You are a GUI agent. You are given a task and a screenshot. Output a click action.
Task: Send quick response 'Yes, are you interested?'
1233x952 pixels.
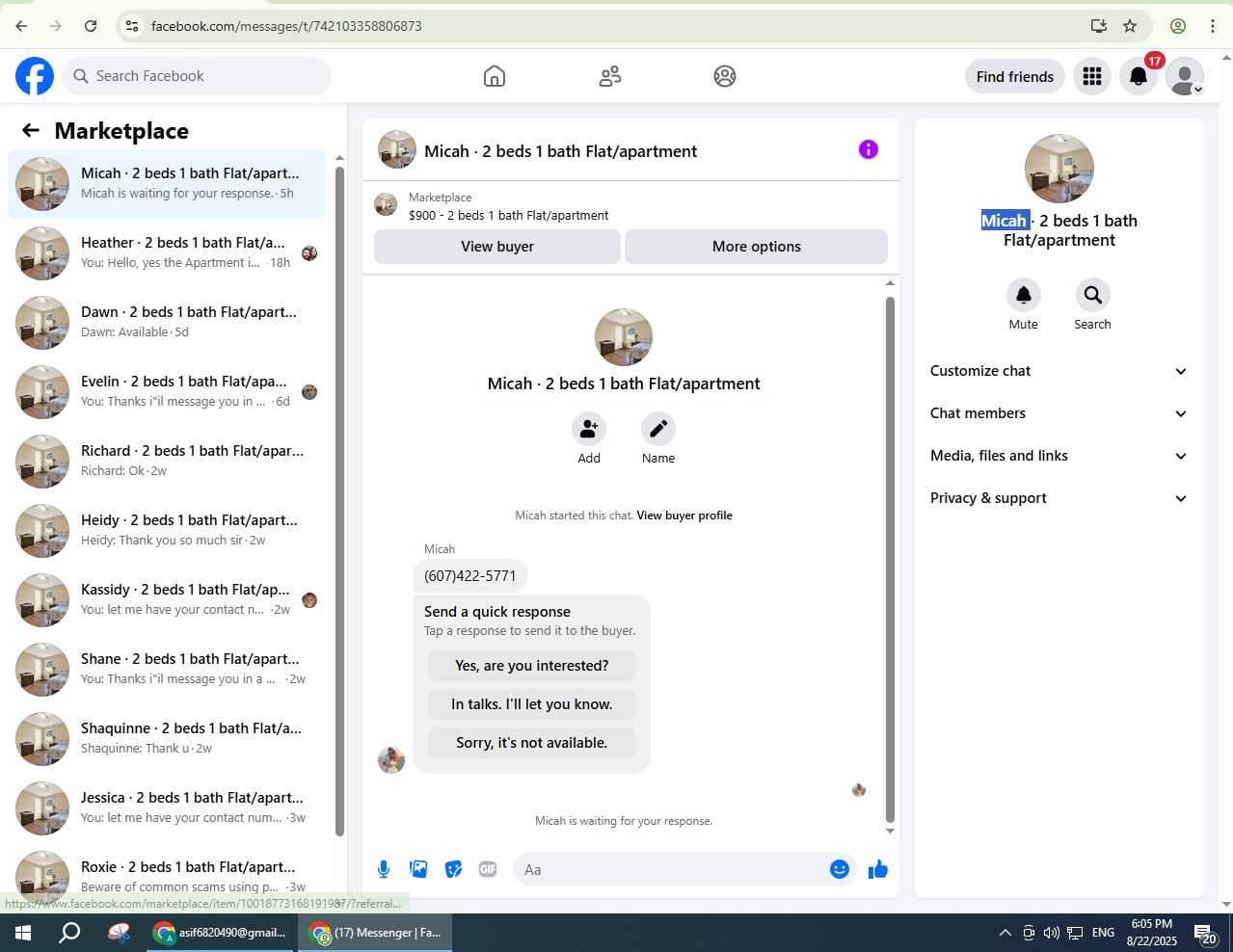tap(532, 666)
